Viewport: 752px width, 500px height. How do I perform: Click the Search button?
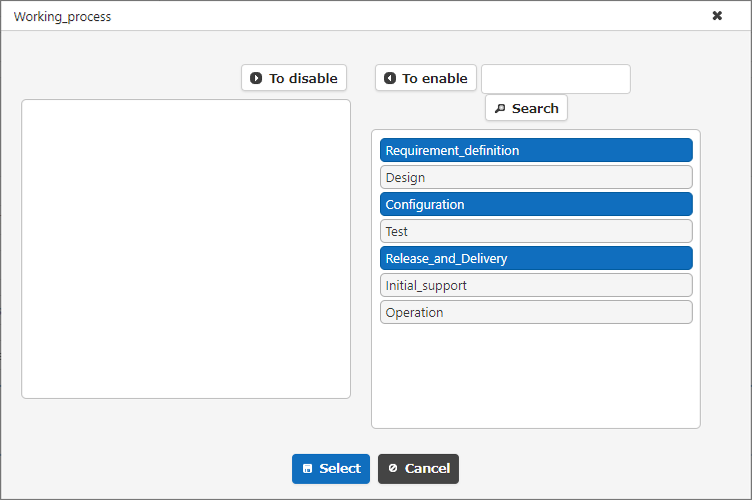[x=527, y=108]
